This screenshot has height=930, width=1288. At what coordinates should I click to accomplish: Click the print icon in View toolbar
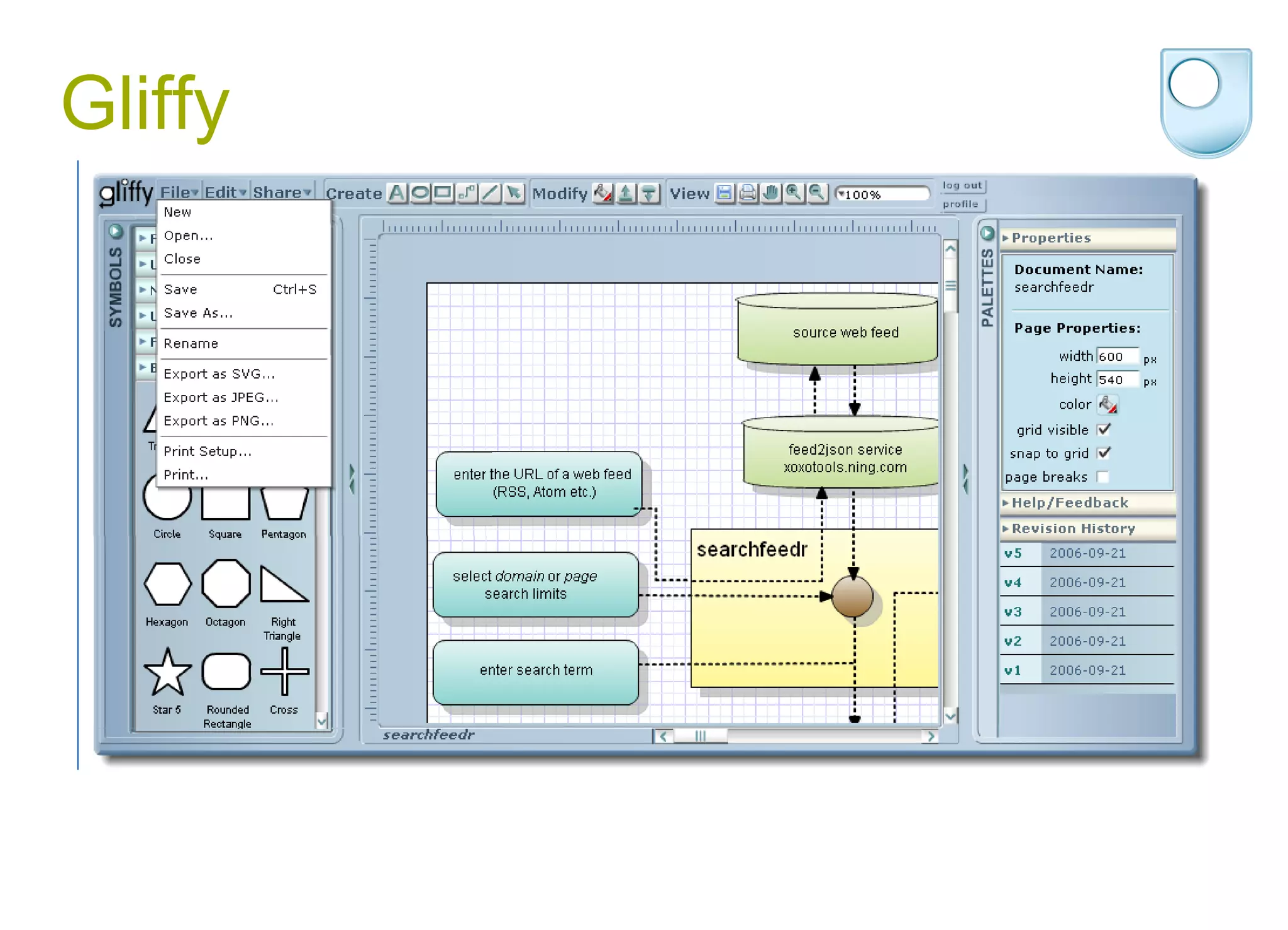(x=748, y=192)
